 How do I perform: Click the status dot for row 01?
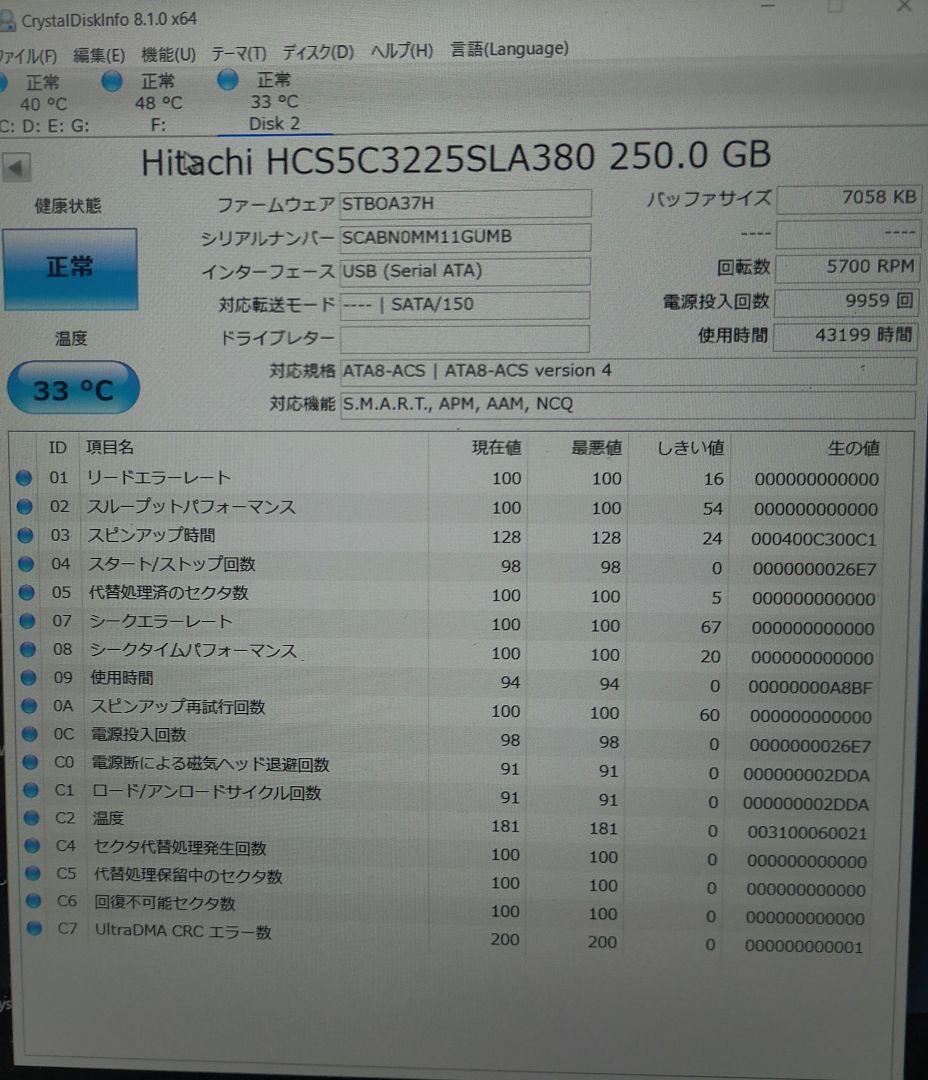point(24,477)
